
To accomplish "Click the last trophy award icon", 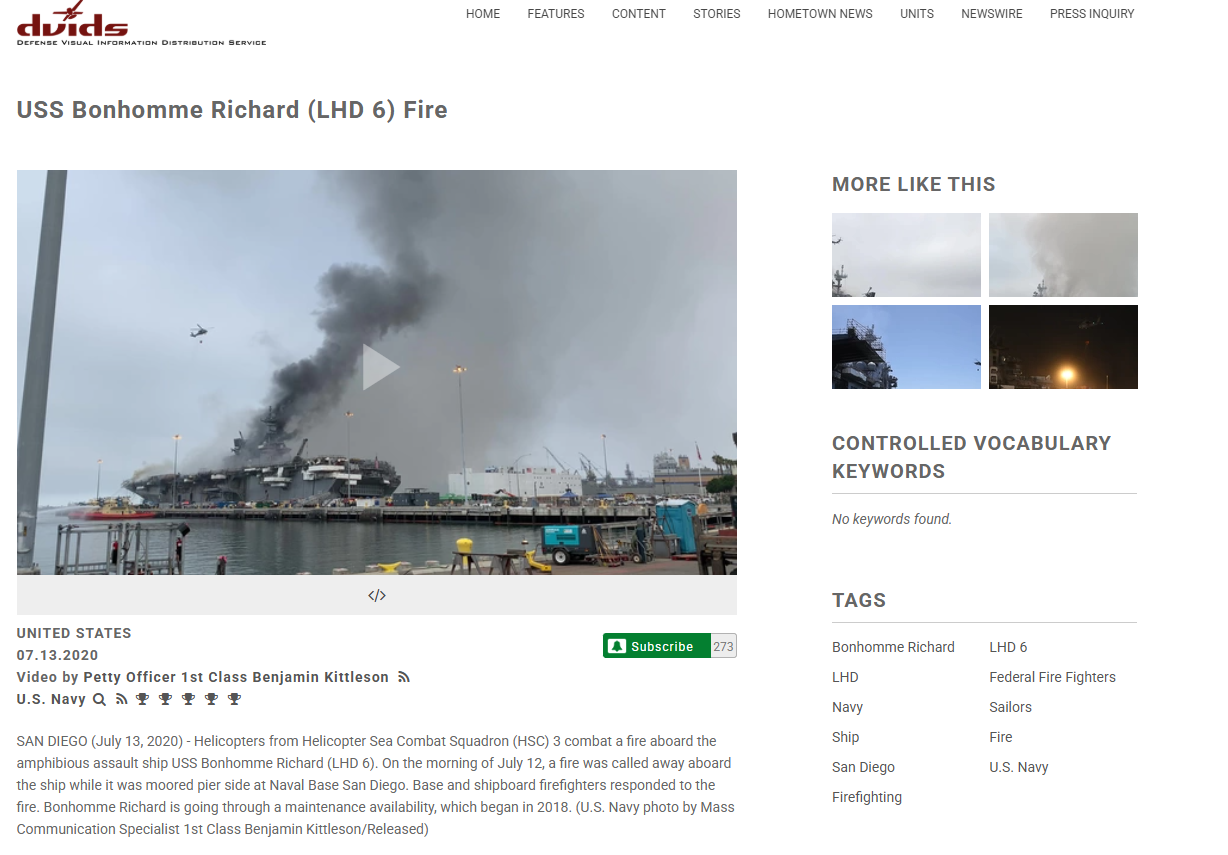I will (235, 699).
